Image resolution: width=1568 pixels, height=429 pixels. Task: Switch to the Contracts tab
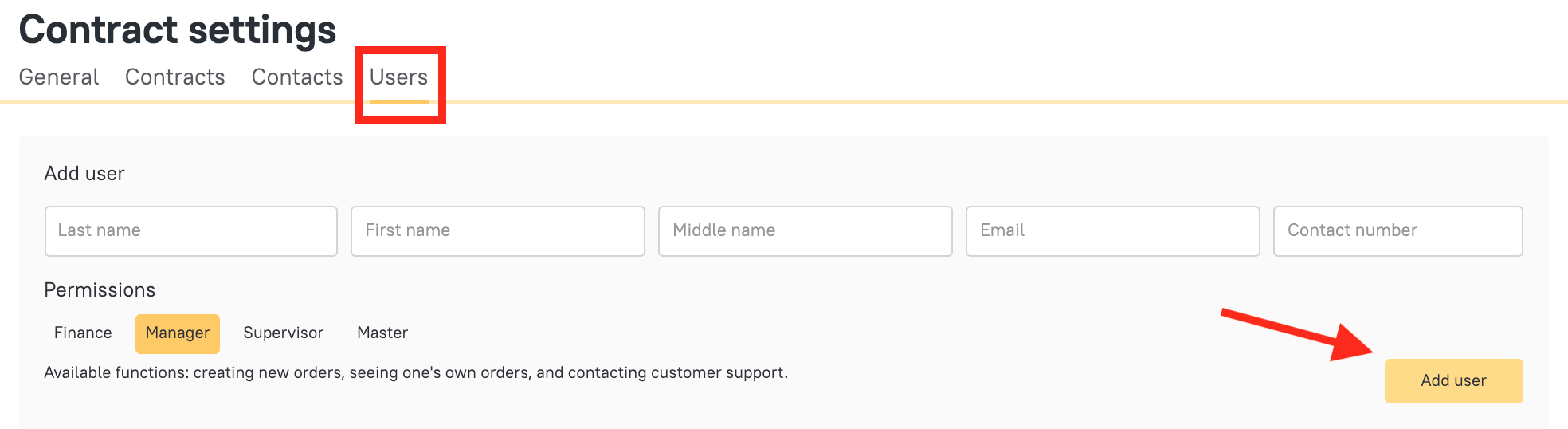pyautogui.click(x=175, y=77)
